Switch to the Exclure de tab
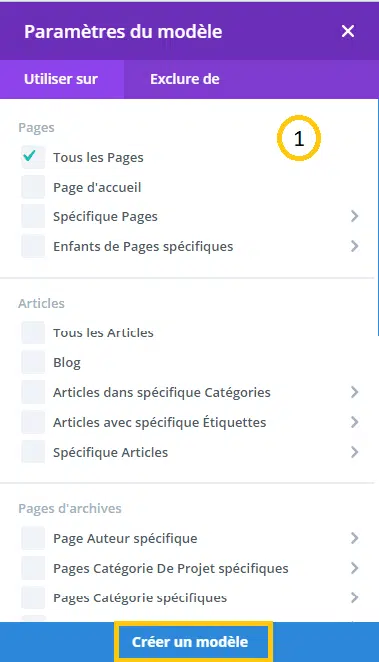 185,79
